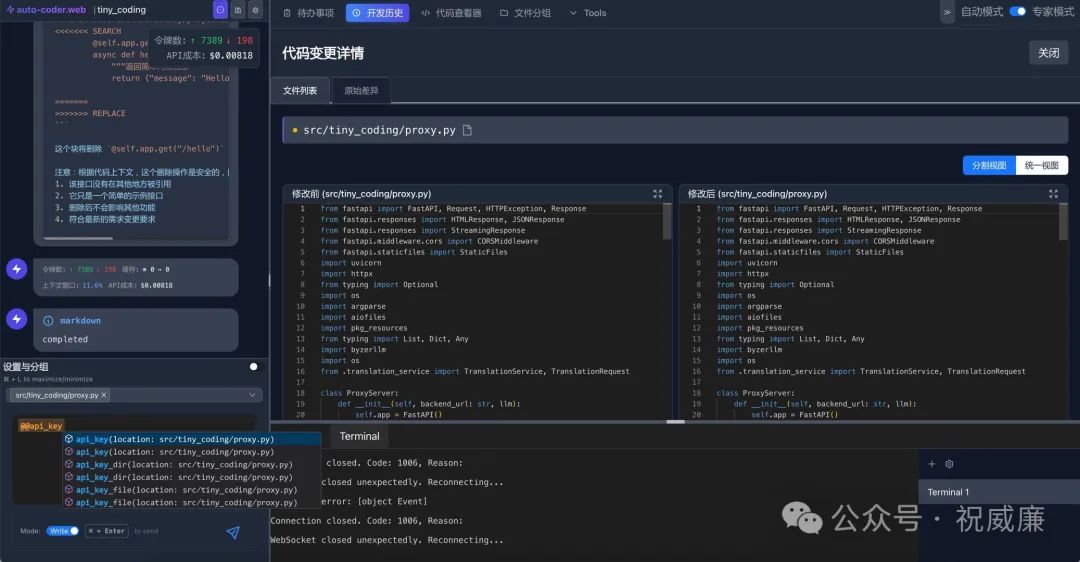1080x562 pixels.
Task: Open the chat panel icon in header
Action: coord(220,10)
